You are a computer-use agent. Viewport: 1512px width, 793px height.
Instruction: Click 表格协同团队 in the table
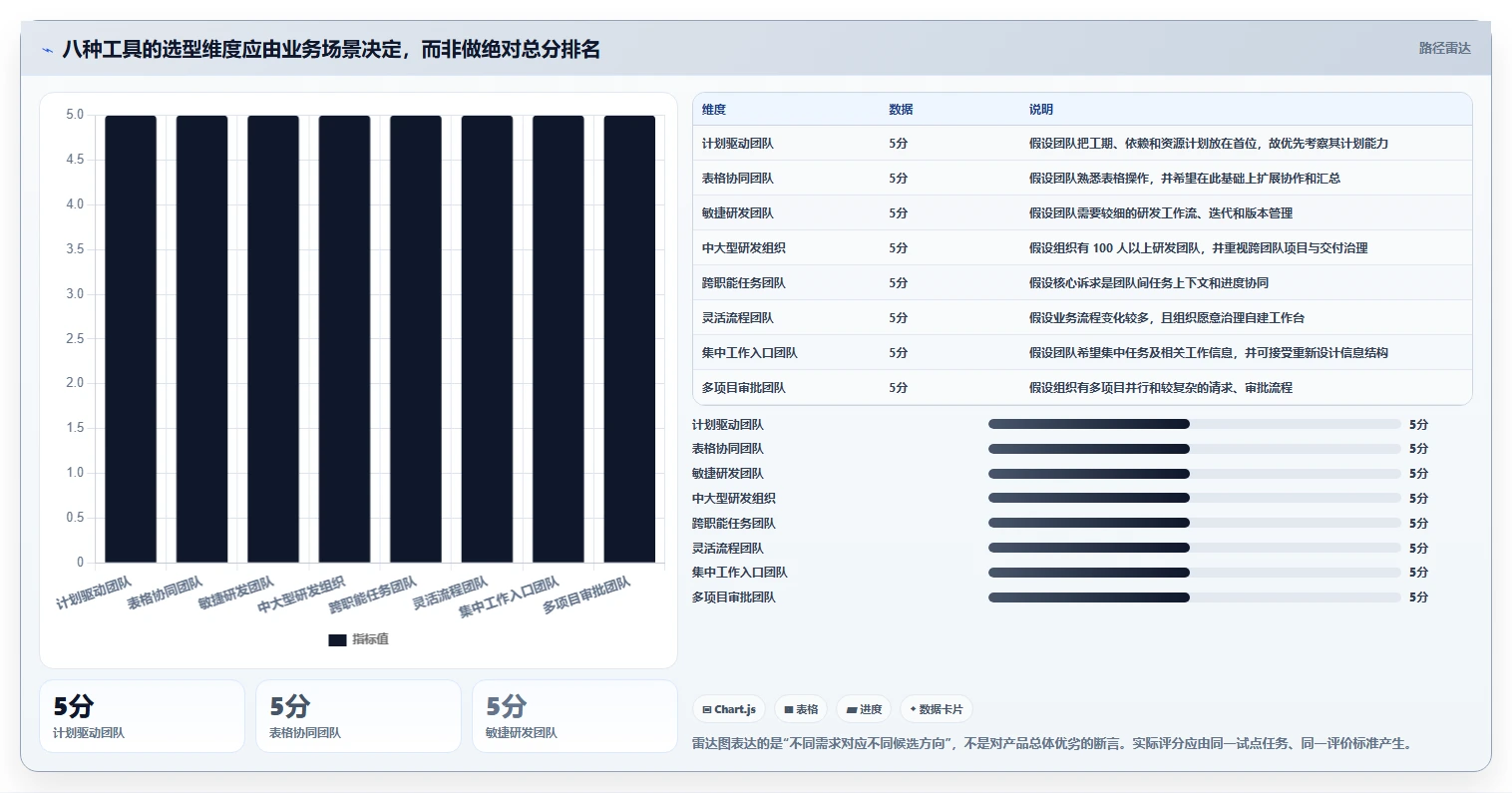click(738, 179)
